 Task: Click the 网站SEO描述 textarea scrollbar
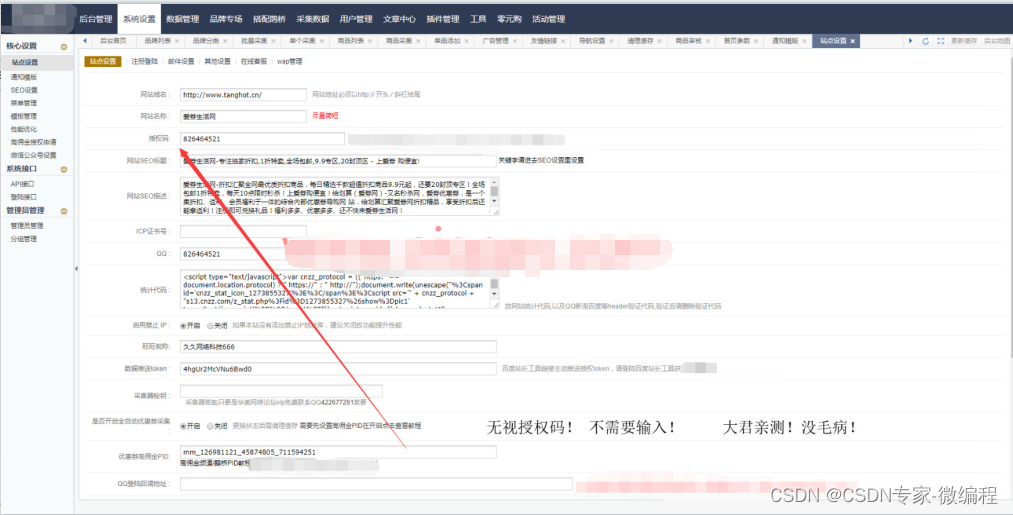[x=494, y=192]
